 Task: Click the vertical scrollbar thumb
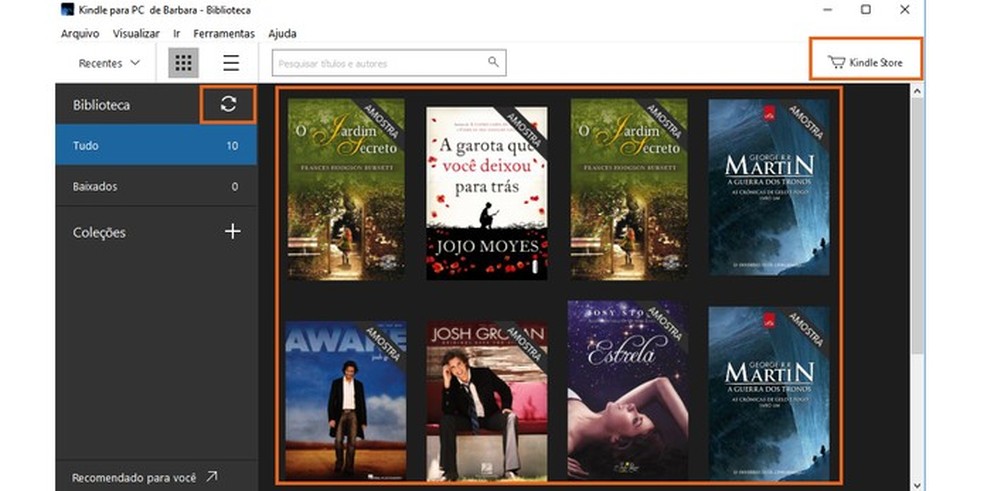(x=916, y=226)
